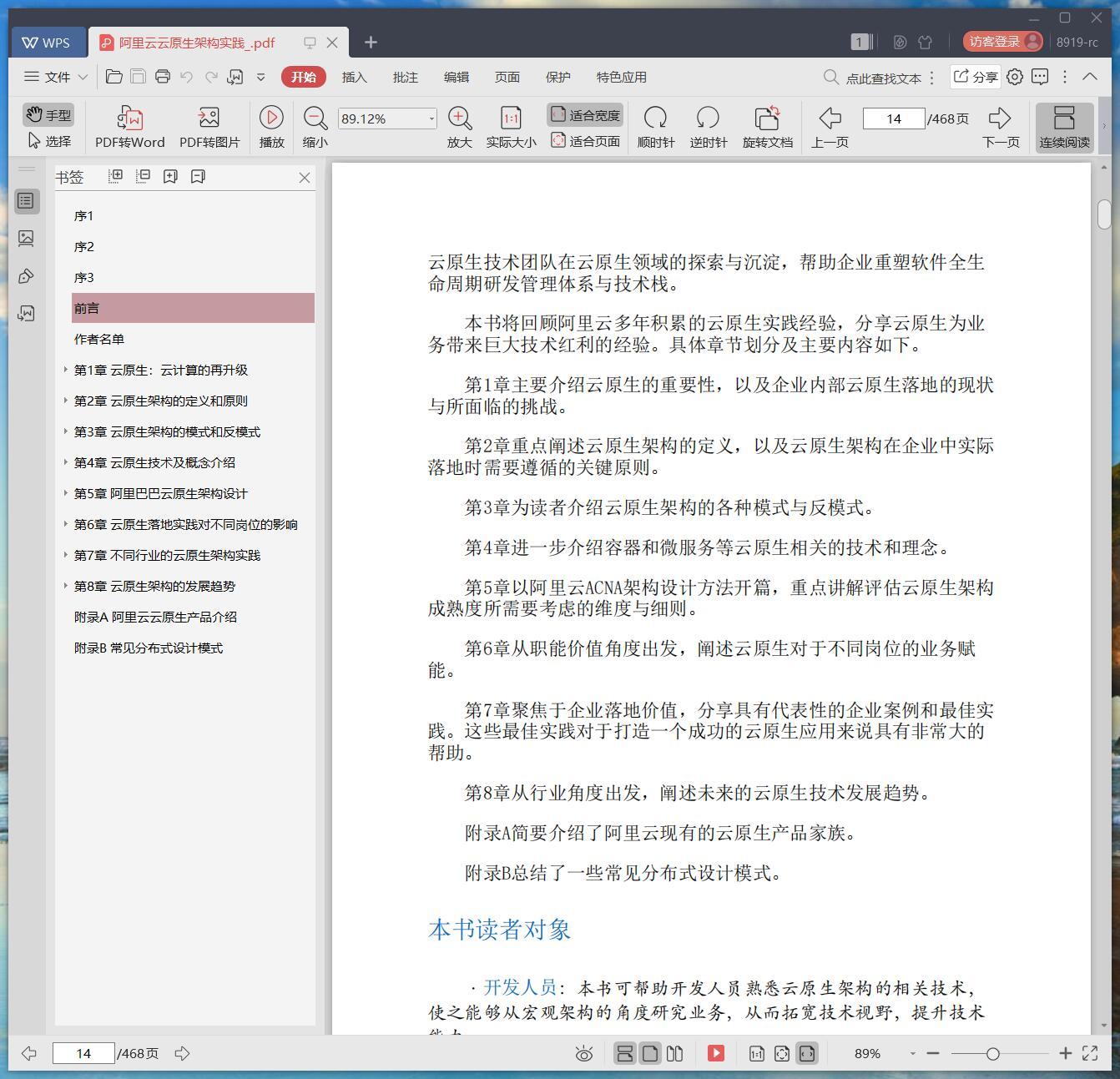This screenshot has height=1079, width=1120.
Task: Click PDF转图片 conversion button
Action: coord(209,127)
